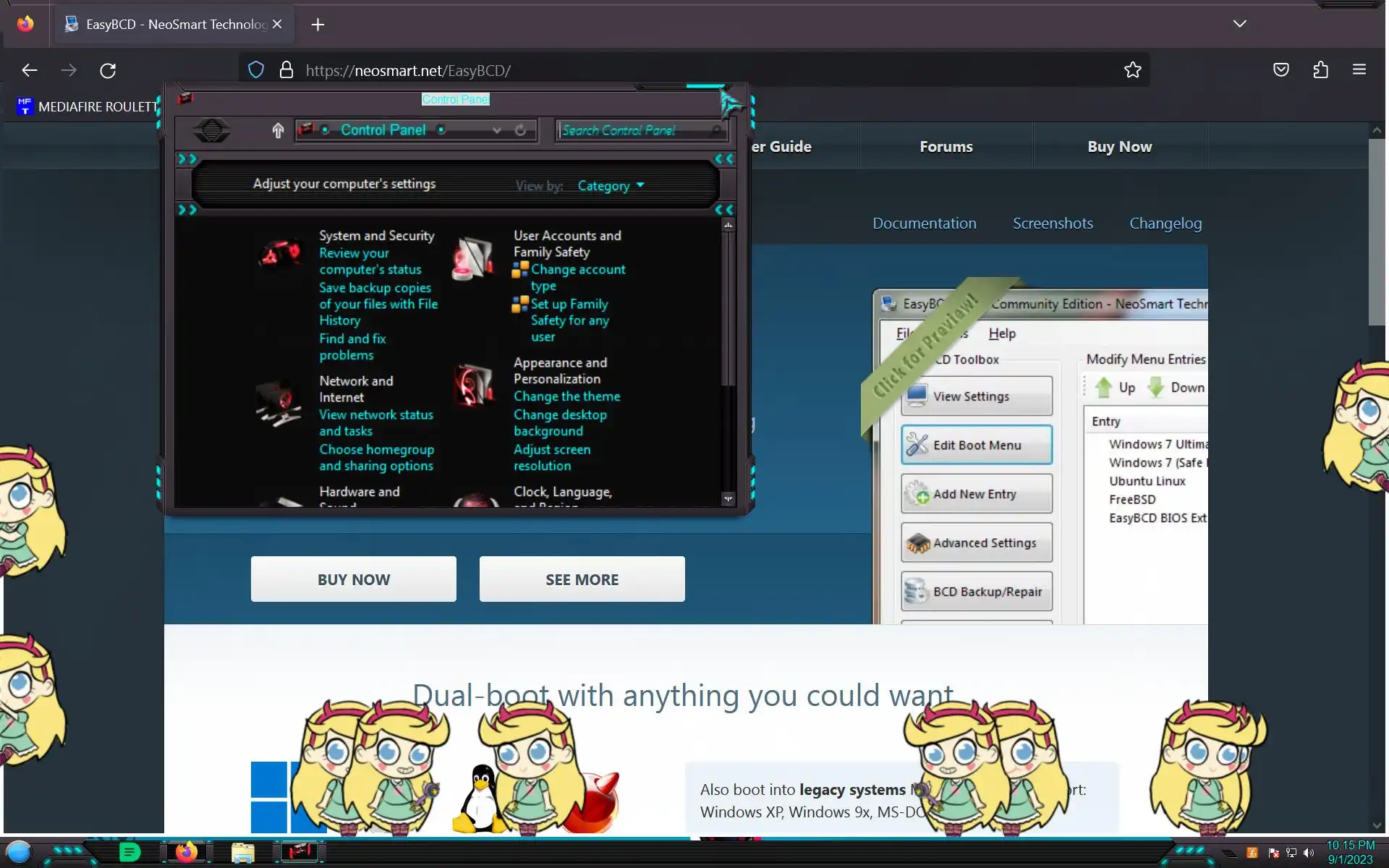The width and height of the screenshot is (1389, 868).
Task: Click the Up arrow in Control Panel
Action: [278, 130]
